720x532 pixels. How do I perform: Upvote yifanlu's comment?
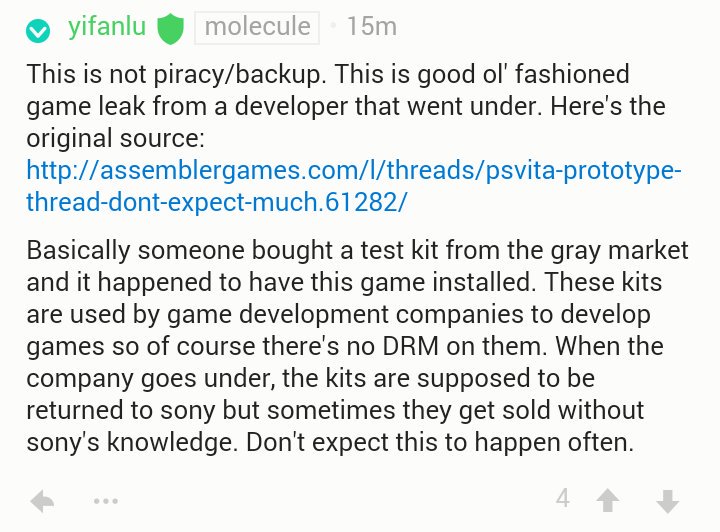click(607, 500)
